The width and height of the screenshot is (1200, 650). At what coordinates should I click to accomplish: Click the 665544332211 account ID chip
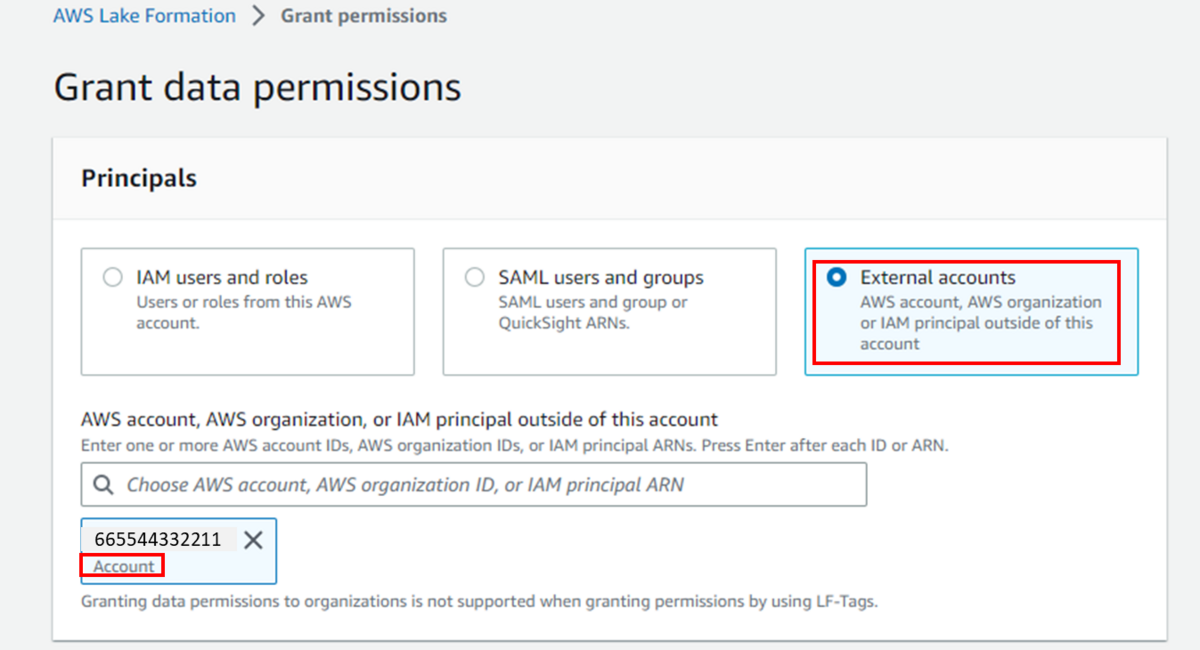coord(158,540)
